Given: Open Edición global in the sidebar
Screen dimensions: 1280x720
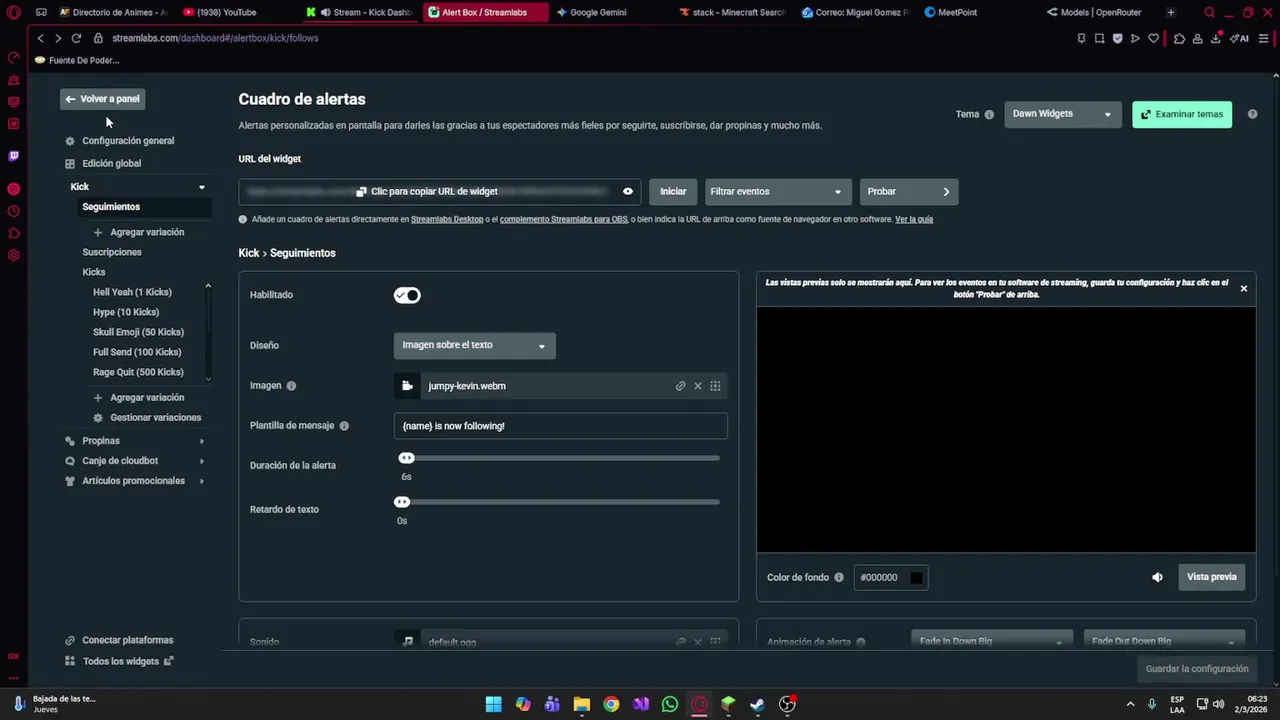Looking at the screenshot, I should (111, 164).
